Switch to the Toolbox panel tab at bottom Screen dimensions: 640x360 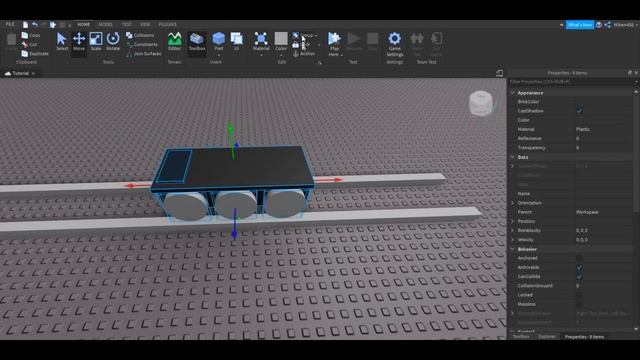[521, 337]
